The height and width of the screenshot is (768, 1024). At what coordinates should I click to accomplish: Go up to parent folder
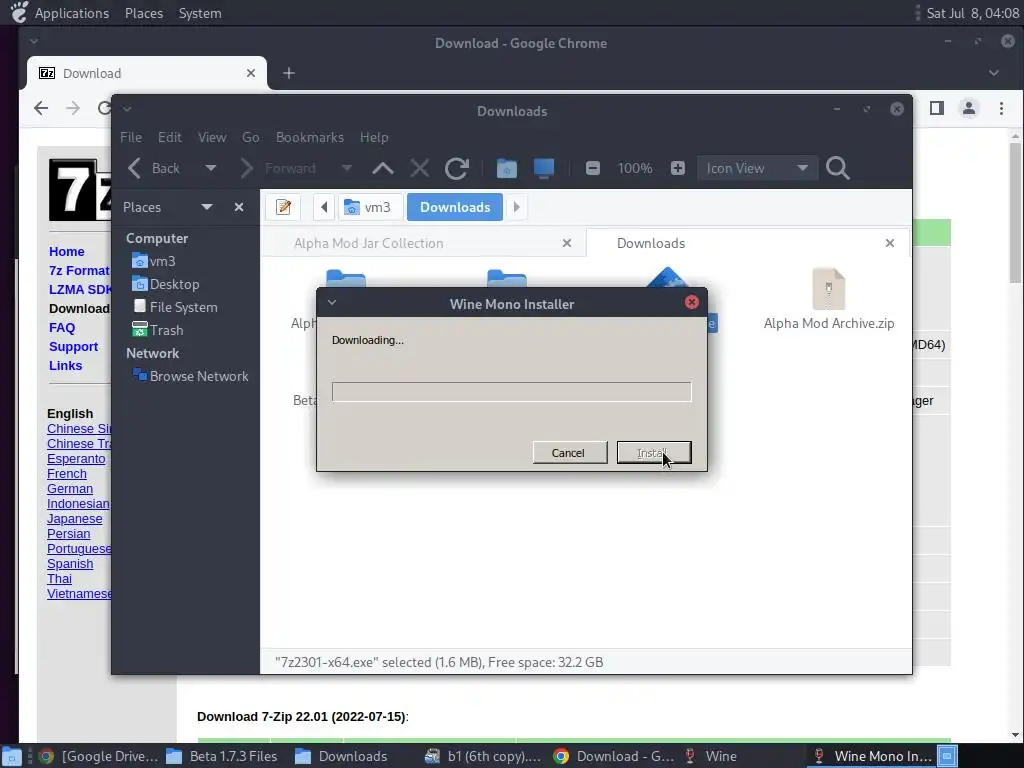(x=383, y=168)
